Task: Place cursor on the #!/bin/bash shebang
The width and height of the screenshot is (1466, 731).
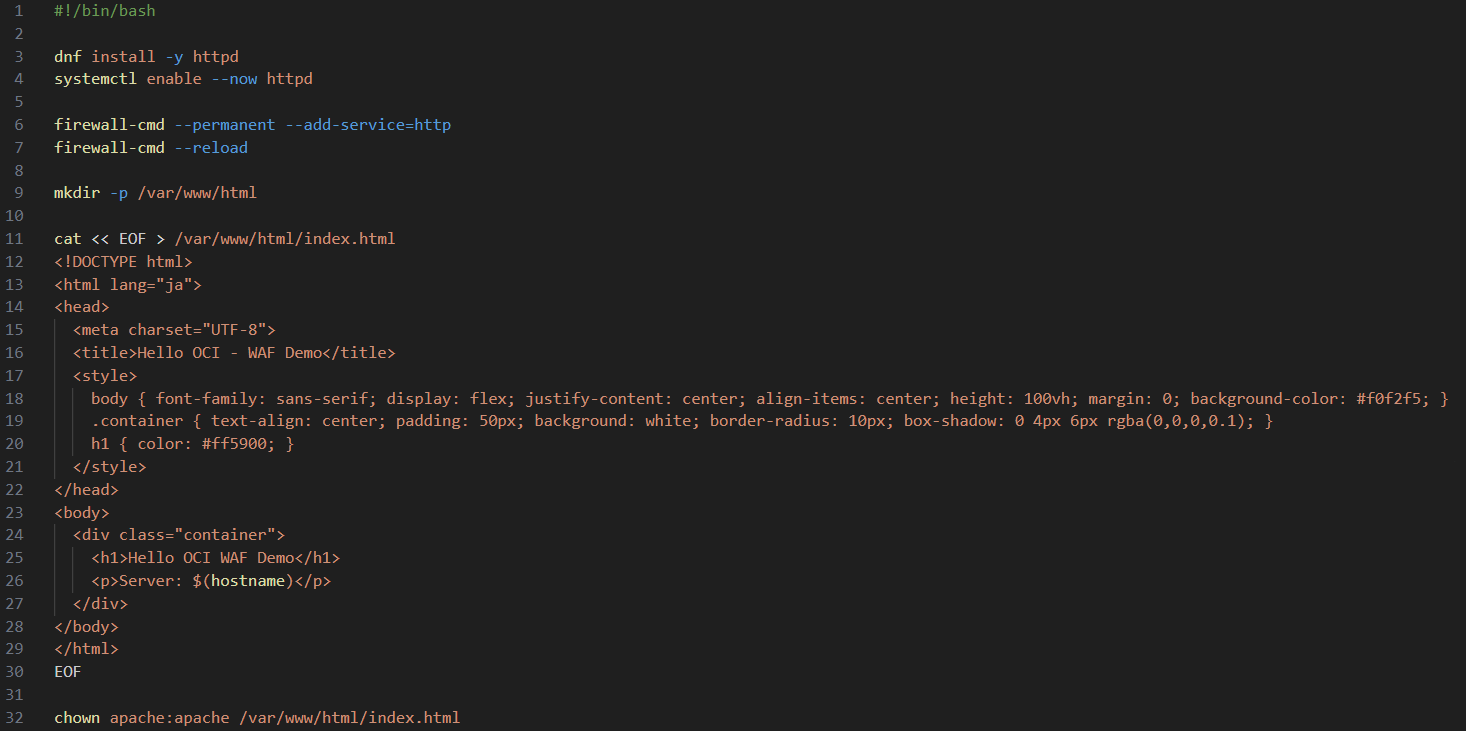Action: click(105, 11)
